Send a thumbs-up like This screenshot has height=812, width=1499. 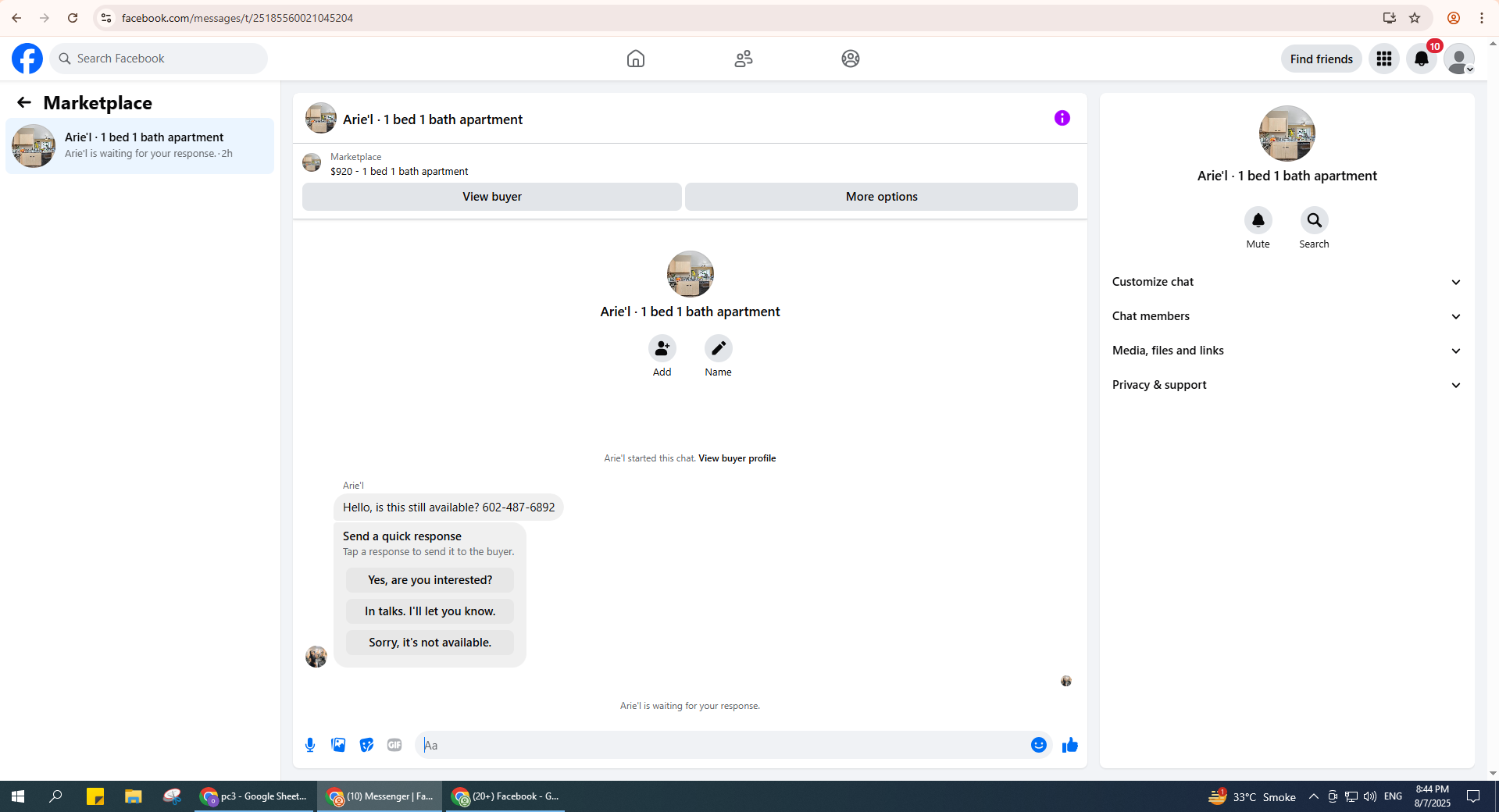tap(1070, 745)
